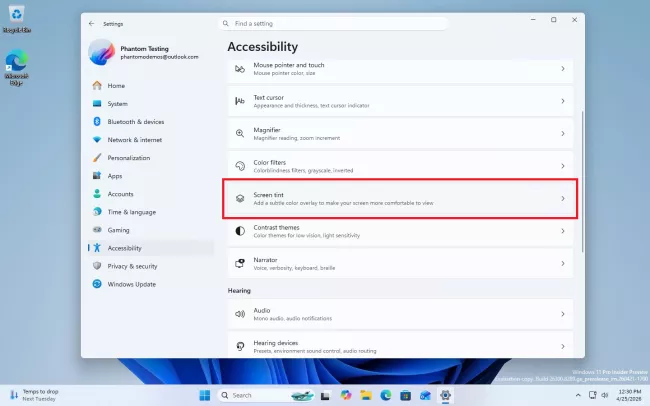Click the Narrator monitor icon
This screenshot has height=406, width=650.
coord(240,263)
